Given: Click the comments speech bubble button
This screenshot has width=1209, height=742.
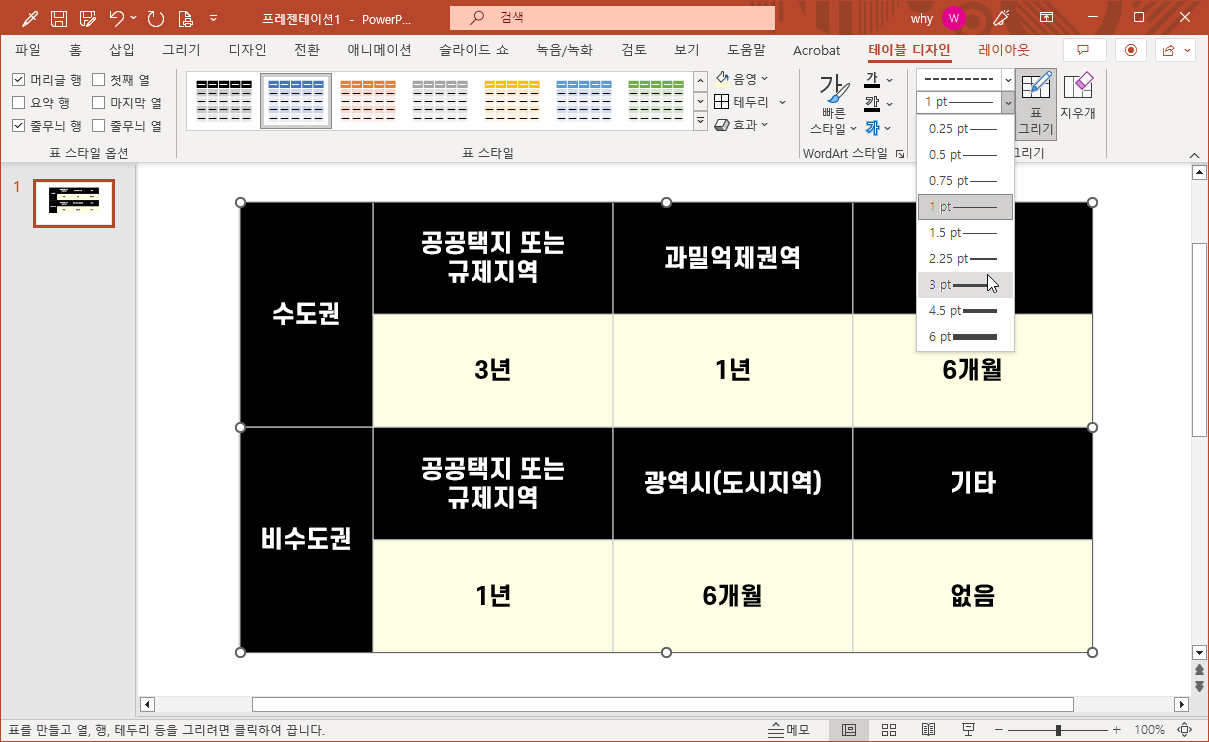Looking at the screenshot, I should (1084, 50).
